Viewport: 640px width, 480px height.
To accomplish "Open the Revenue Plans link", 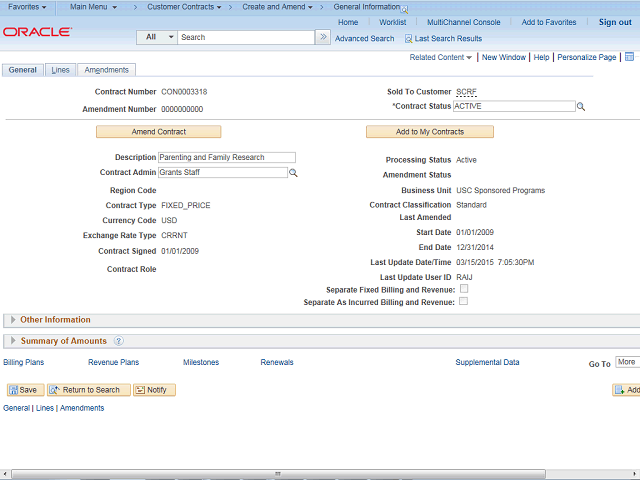I will click(113, 362).
